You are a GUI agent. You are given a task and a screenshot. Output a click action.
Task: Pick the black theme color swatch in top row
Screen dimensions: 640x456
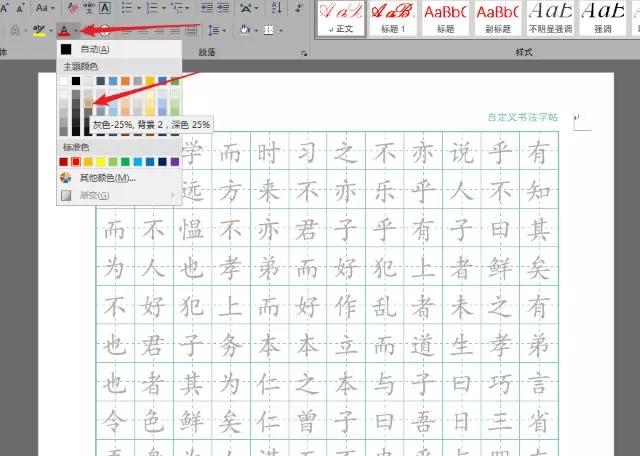pos(76,81)
